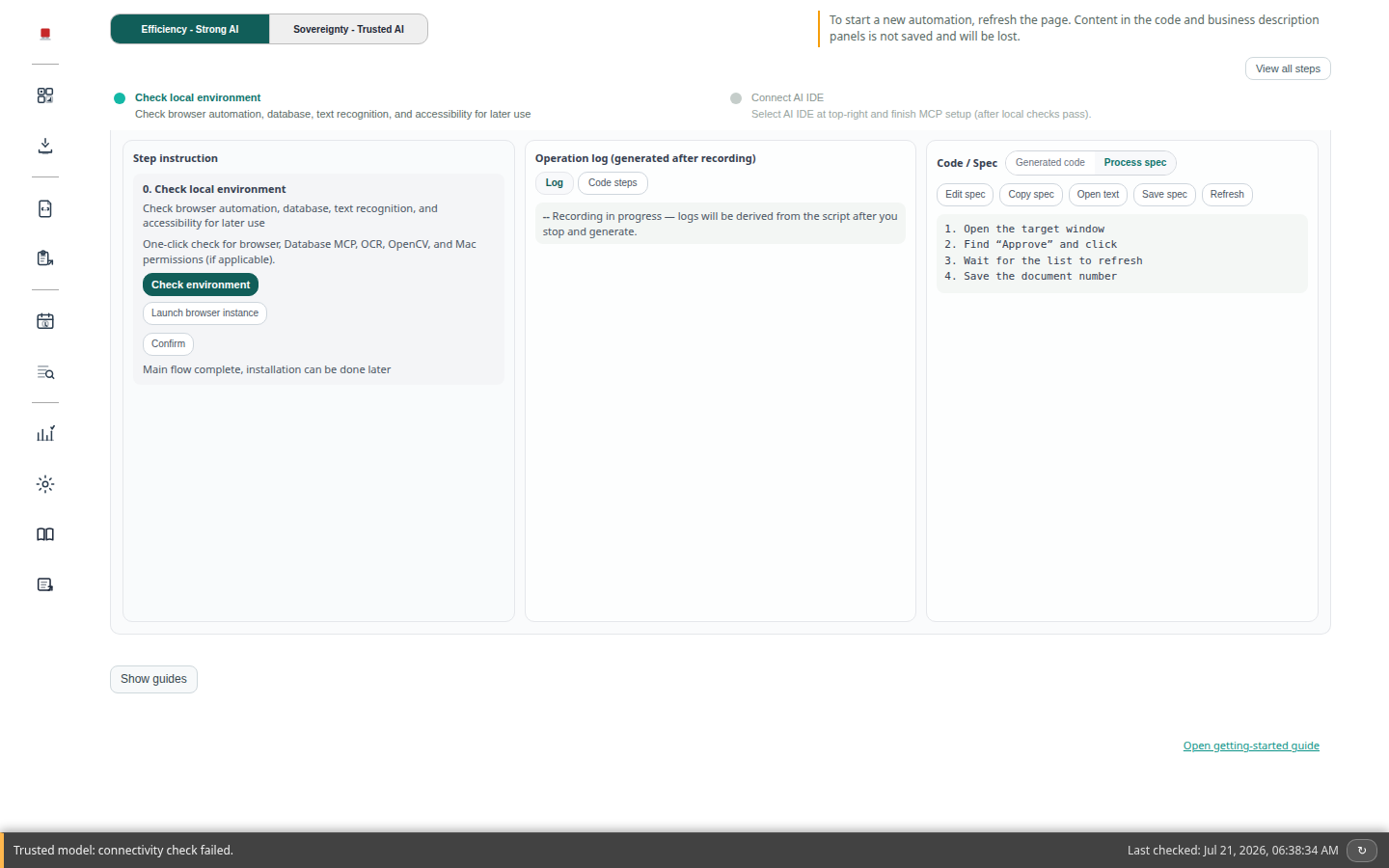This screenshot has width=1389, height=868.
Task: Click the '0. Check local environment' title
Action: point(214,189)
